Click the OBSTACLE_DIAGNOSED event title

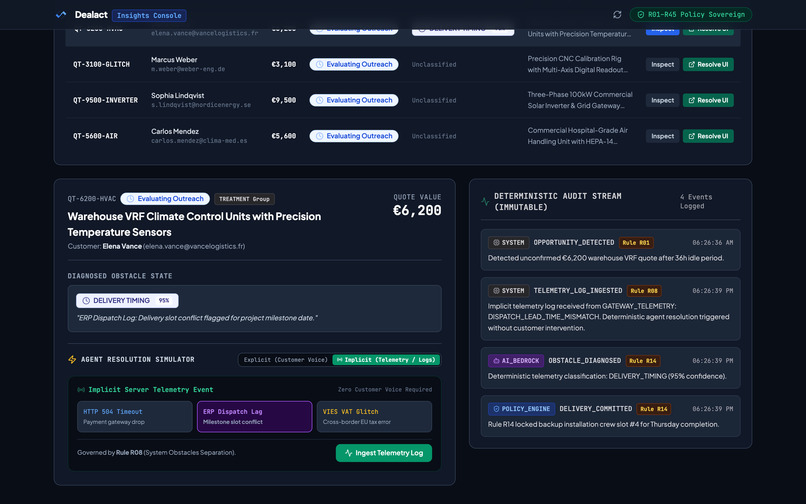(584, 361)
